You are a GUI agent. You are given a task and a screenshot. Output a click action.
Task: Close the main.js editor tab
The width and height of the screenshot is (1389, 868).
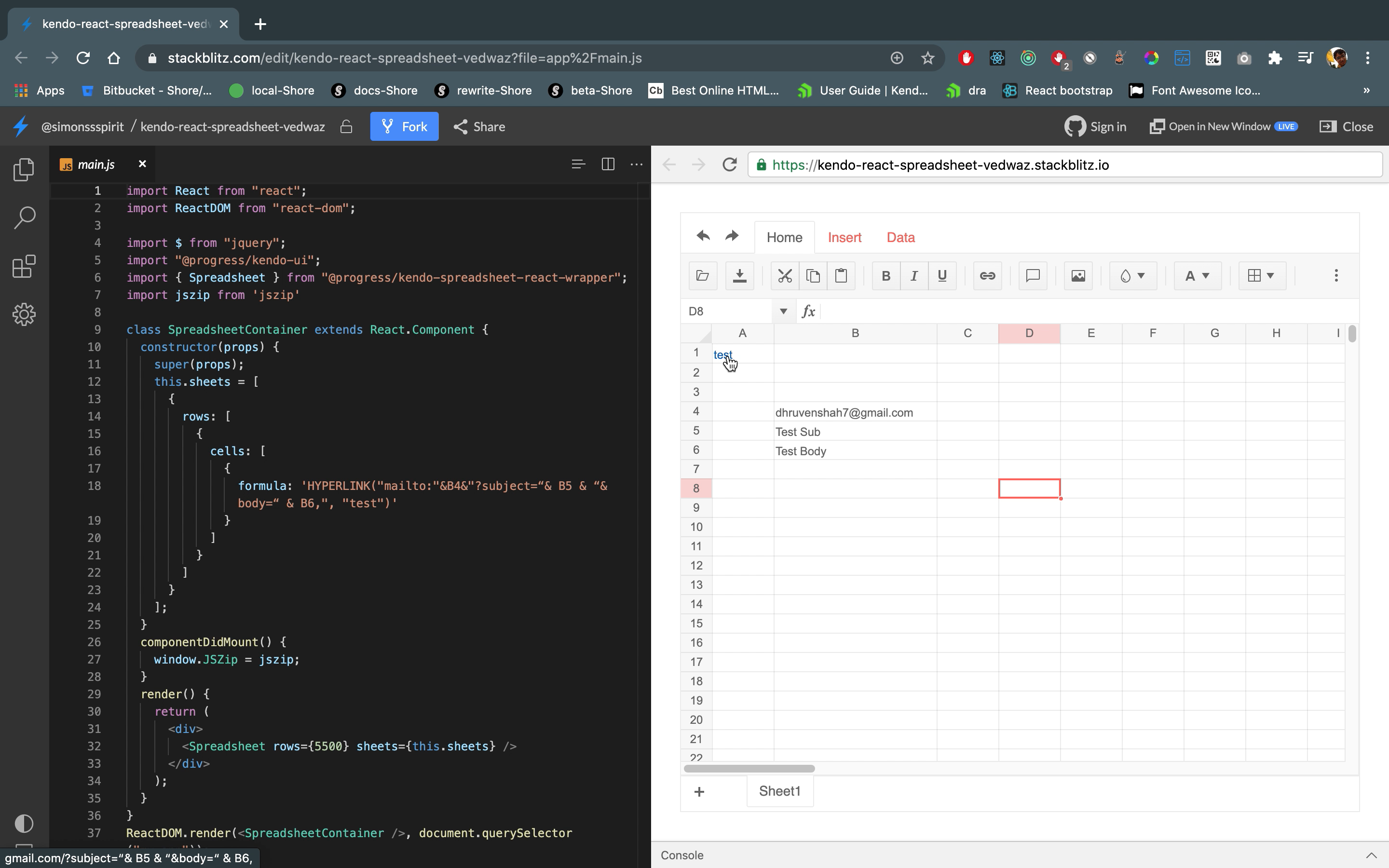tap(142, 164)
